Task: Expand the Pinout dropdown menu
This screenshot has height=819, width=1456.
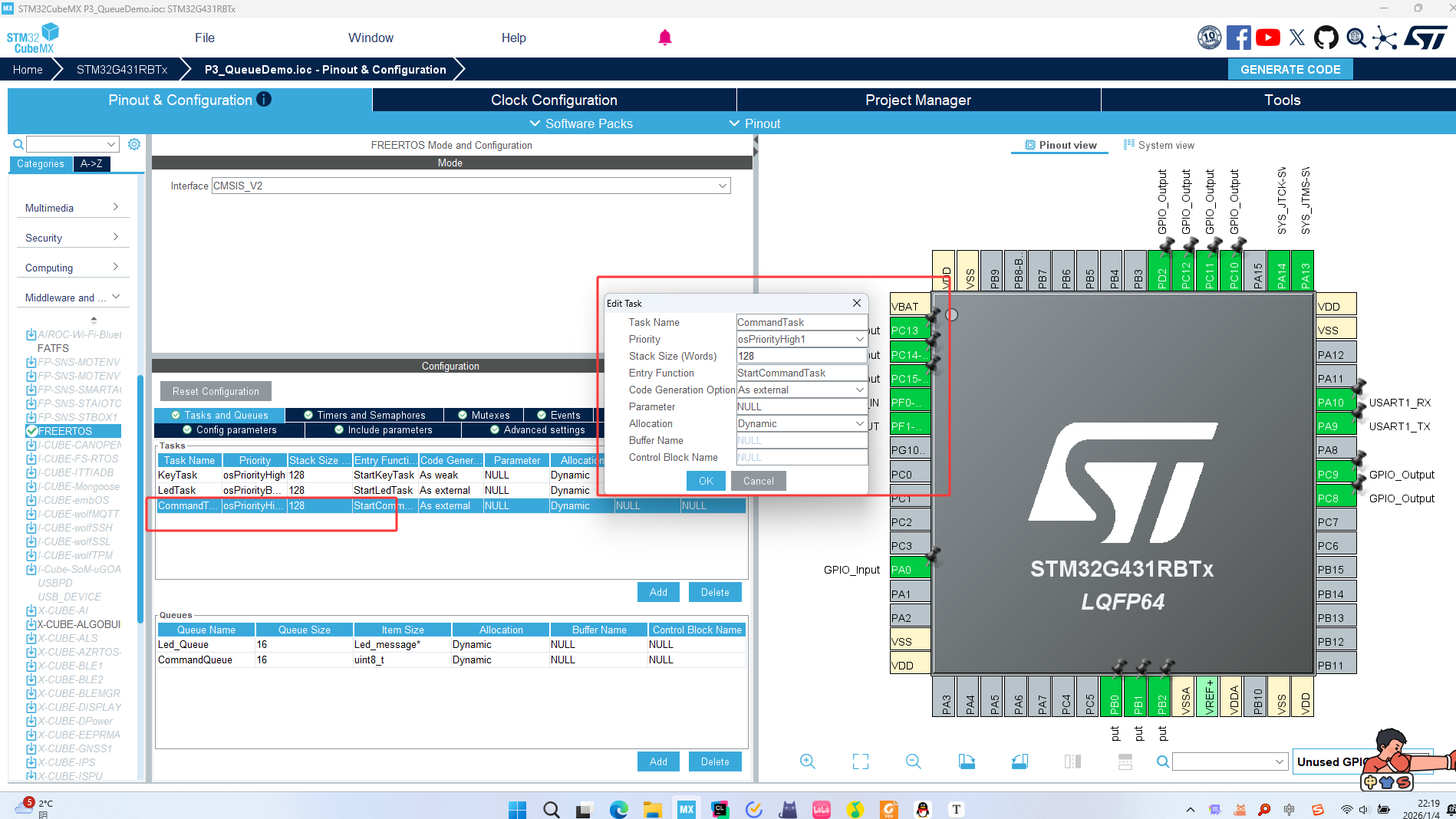Action: pos(755,123)
